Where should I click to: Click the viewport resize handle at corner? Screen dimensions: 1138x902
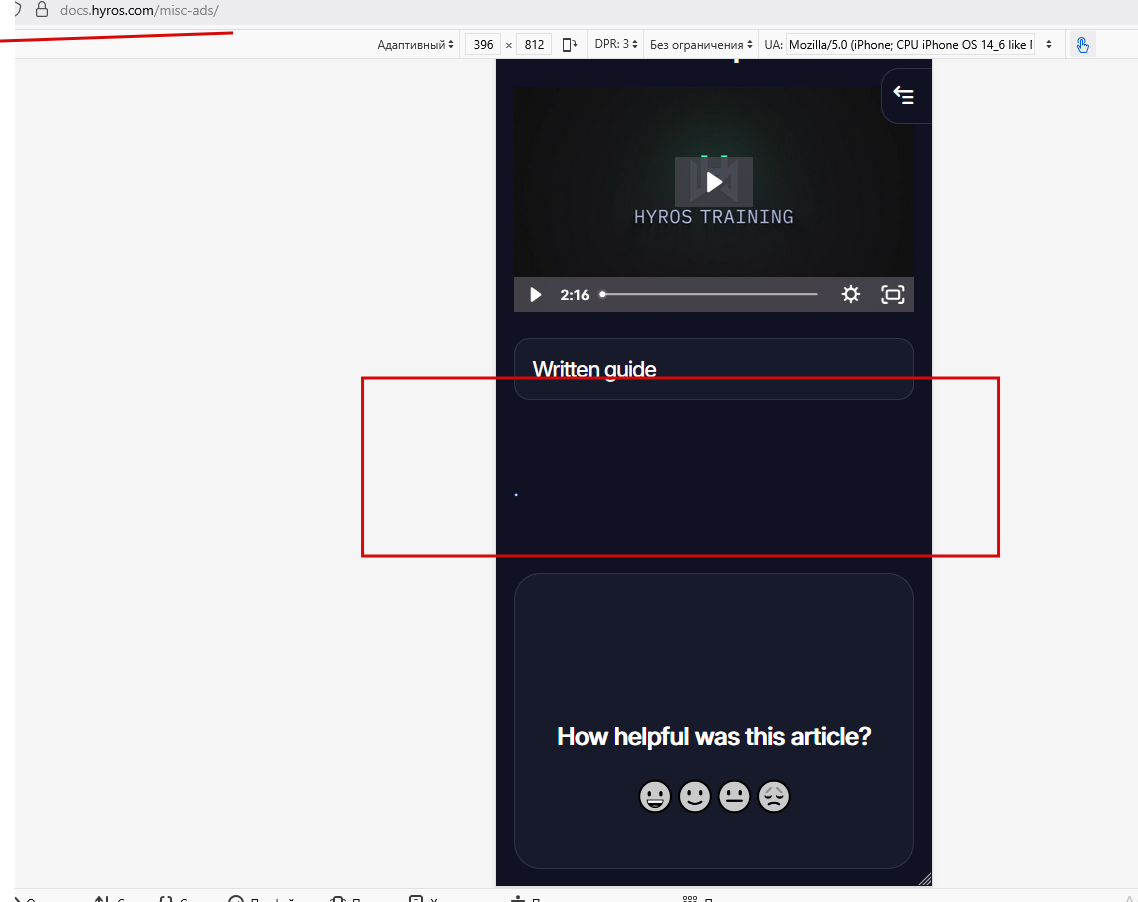pos(925,879)
